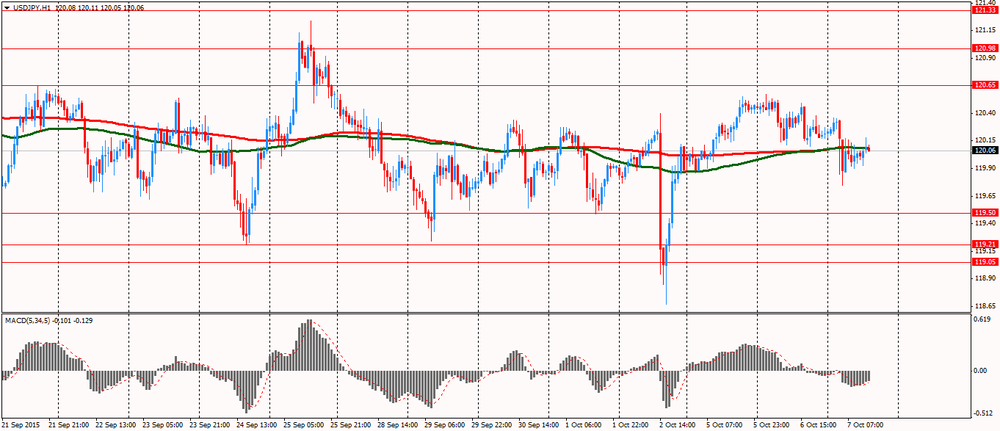Viewport: 1000px width, 431px height.
Task: Click the 0.00 MACD zero level label
Action: (980, 370)
